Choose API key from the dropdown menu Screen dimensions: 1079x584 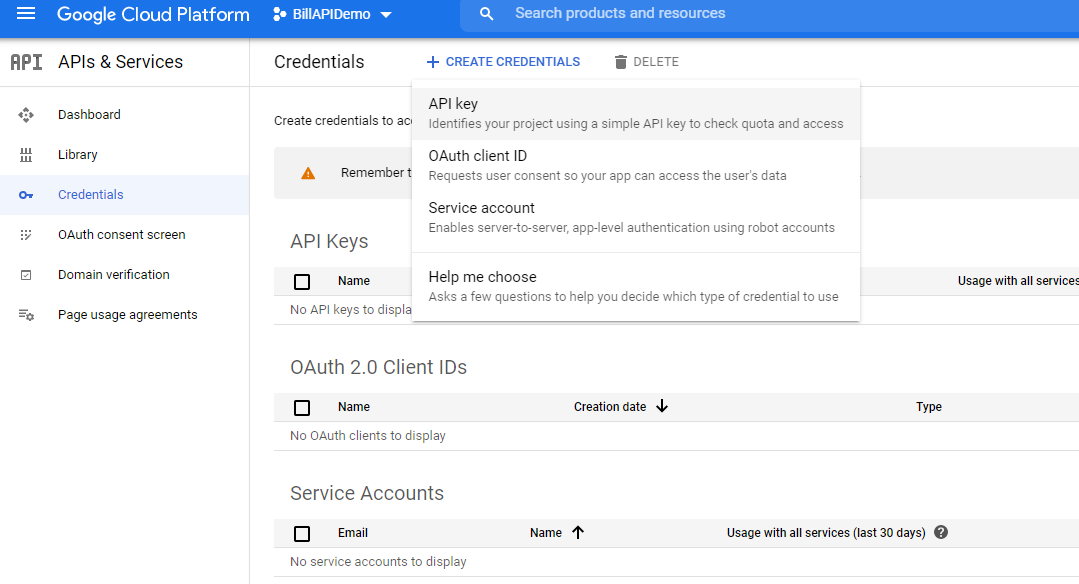pyautogui.click(x=636, y=113)
